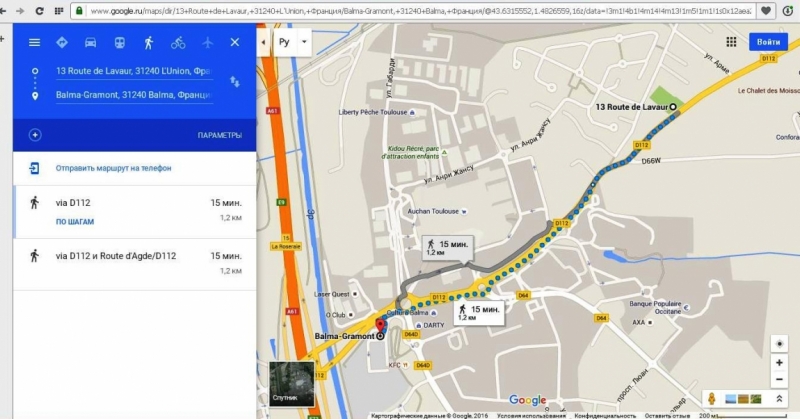Select flights mode airplane icon

207,42
